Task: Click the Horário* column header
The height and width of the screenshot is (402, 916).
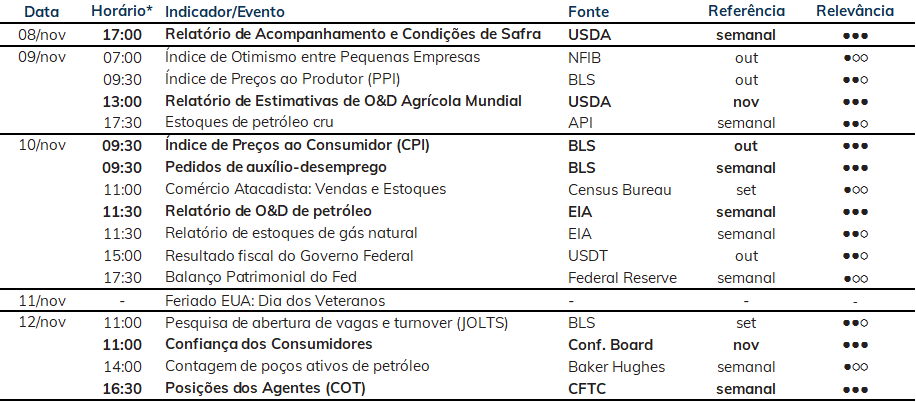Action: tap(122, 11)
